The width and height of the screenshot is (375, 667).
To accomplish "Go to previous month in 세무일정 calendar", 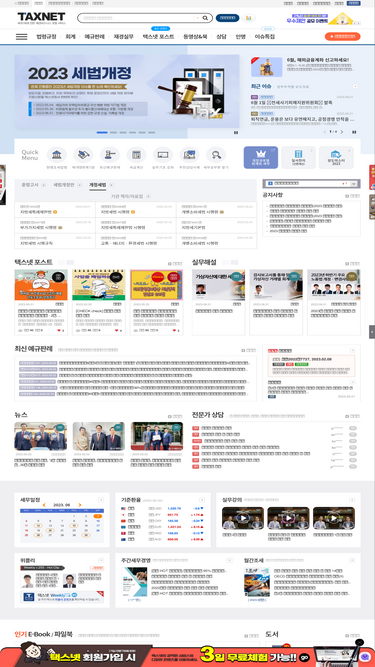I will [x=44, y=505].
